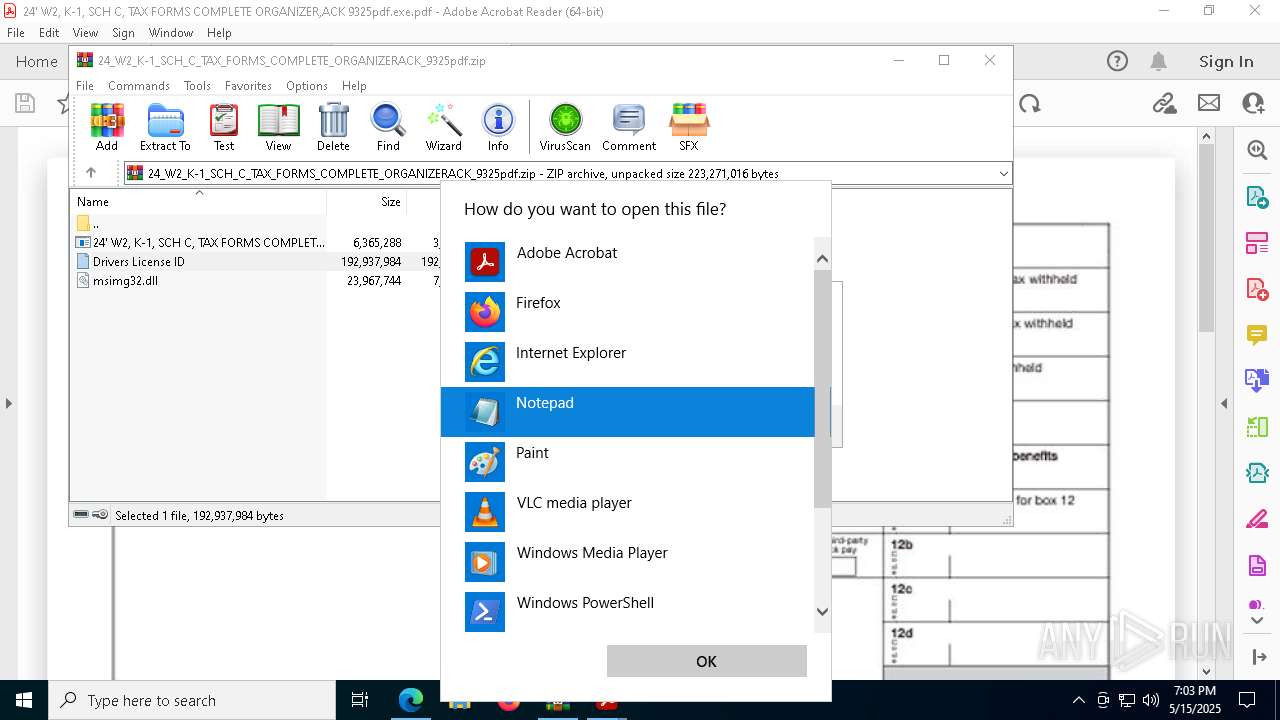Open Acrobat Sign menu
Image resolution: width=1280 pixels, height=720 pixels.
123,33
